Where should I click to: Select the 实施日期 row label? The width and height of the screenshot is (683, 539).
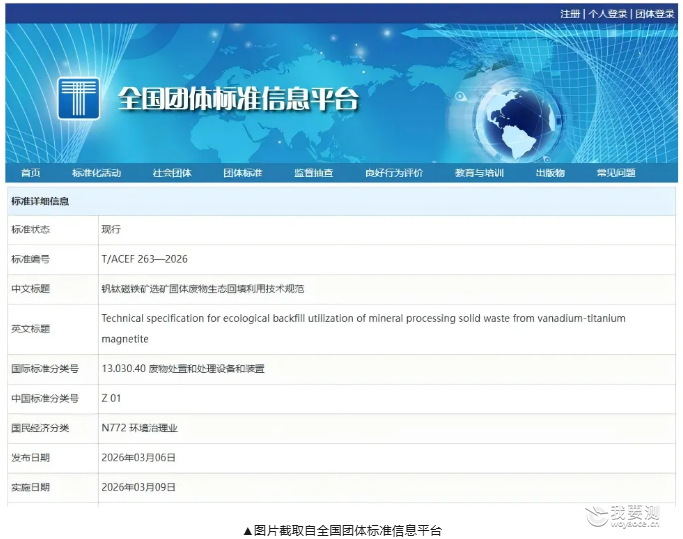[x=30, y=488]
